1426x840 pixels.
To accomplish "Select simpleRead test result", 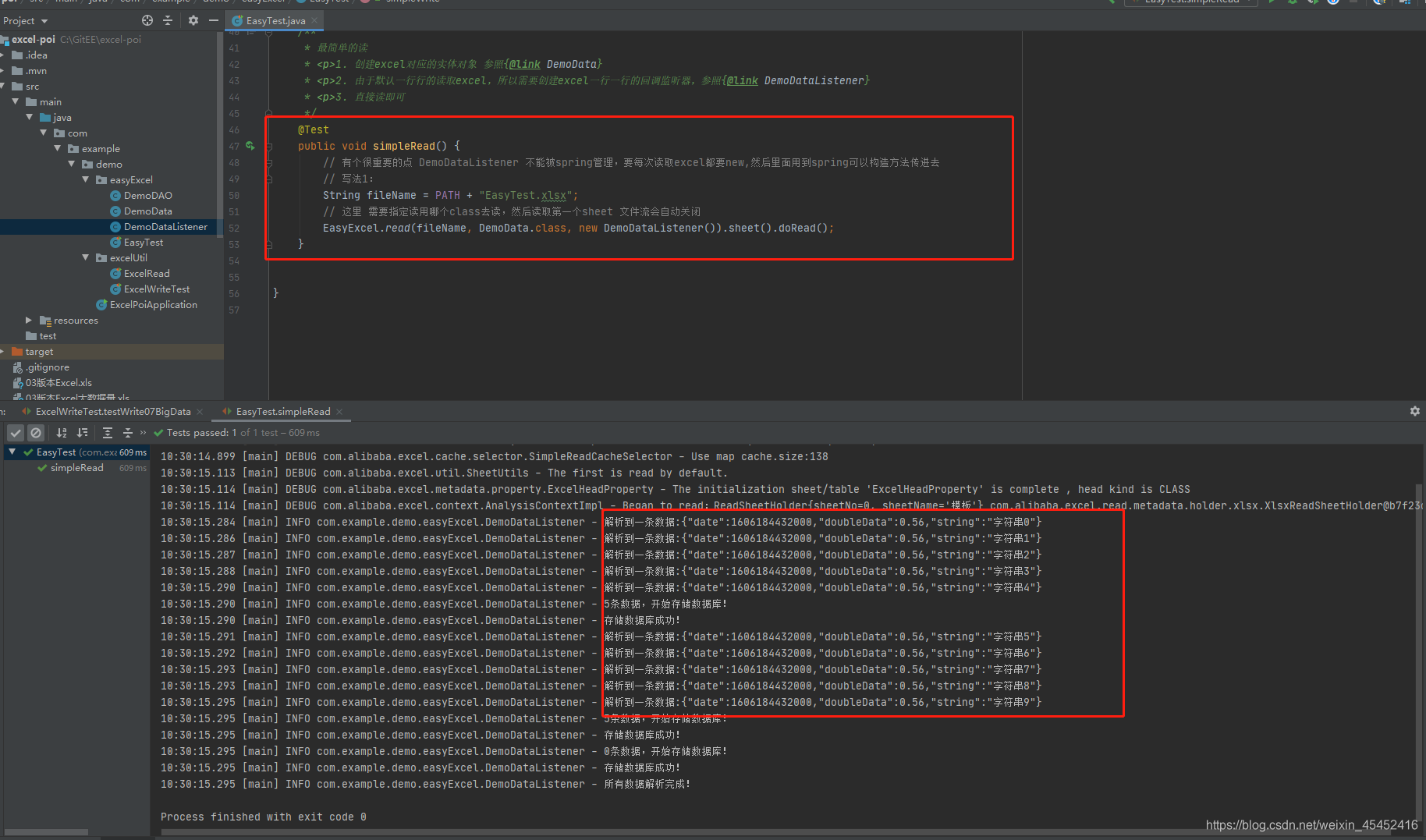I will [x=76, y=468].
